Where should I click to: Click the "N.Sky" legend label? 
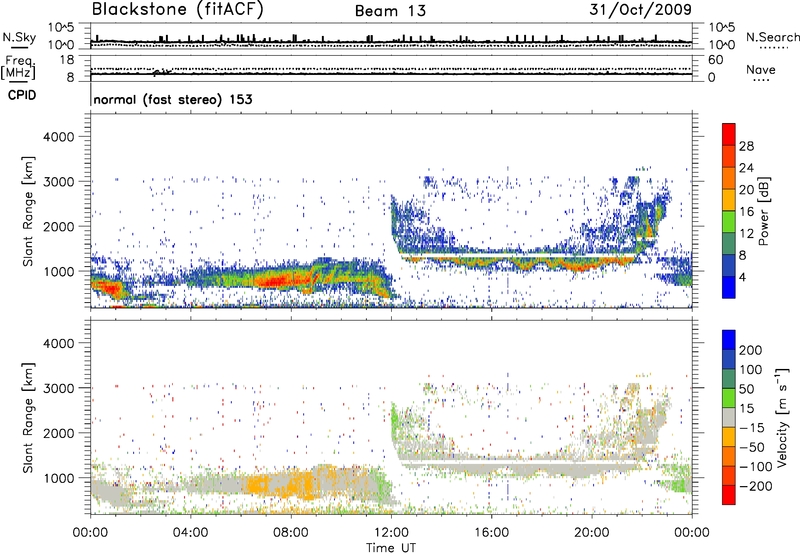tap(19, 37)
